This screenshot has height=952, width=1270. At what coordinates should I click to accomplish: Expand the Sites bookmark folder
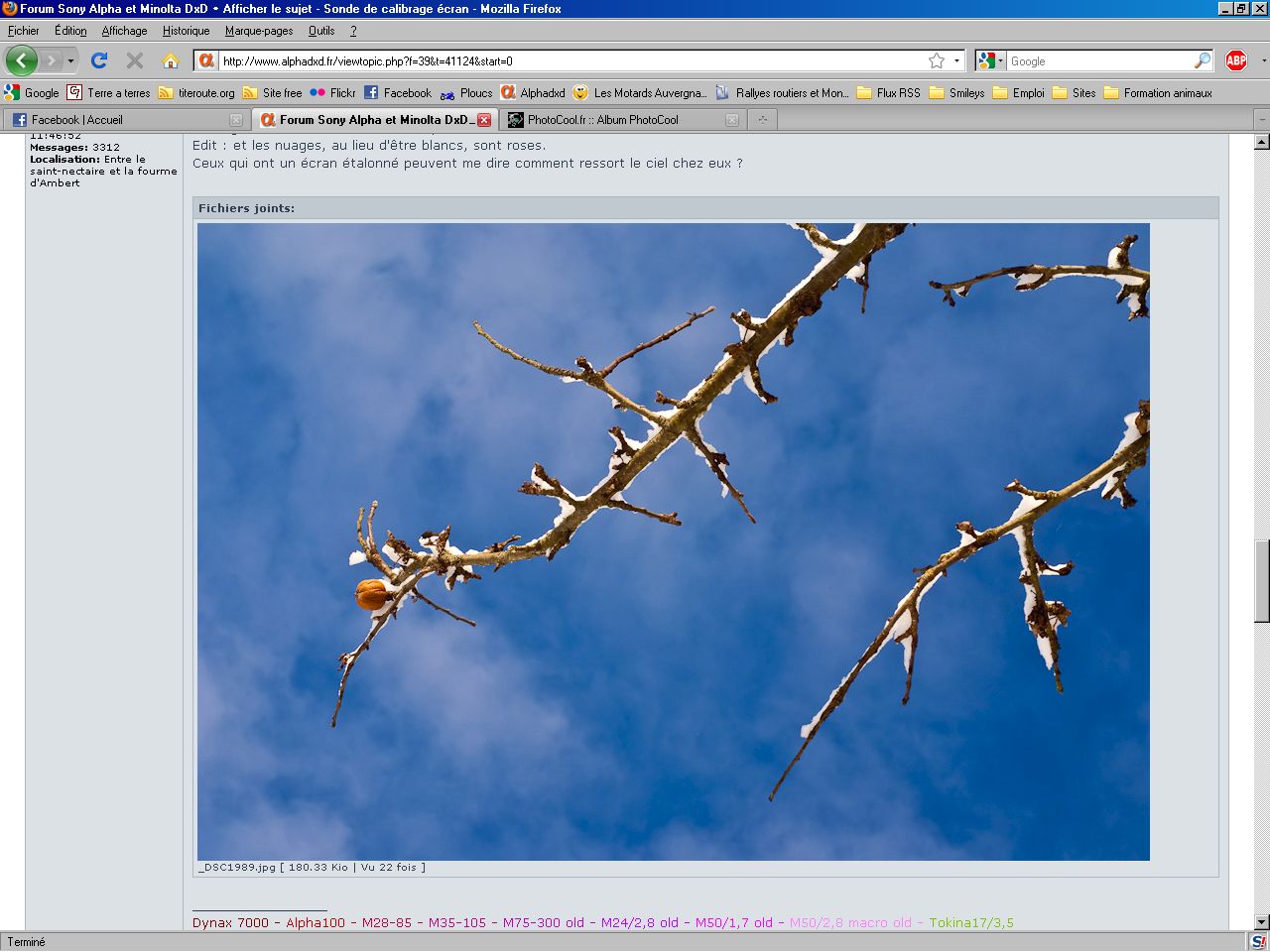(x=1074, y=92)
